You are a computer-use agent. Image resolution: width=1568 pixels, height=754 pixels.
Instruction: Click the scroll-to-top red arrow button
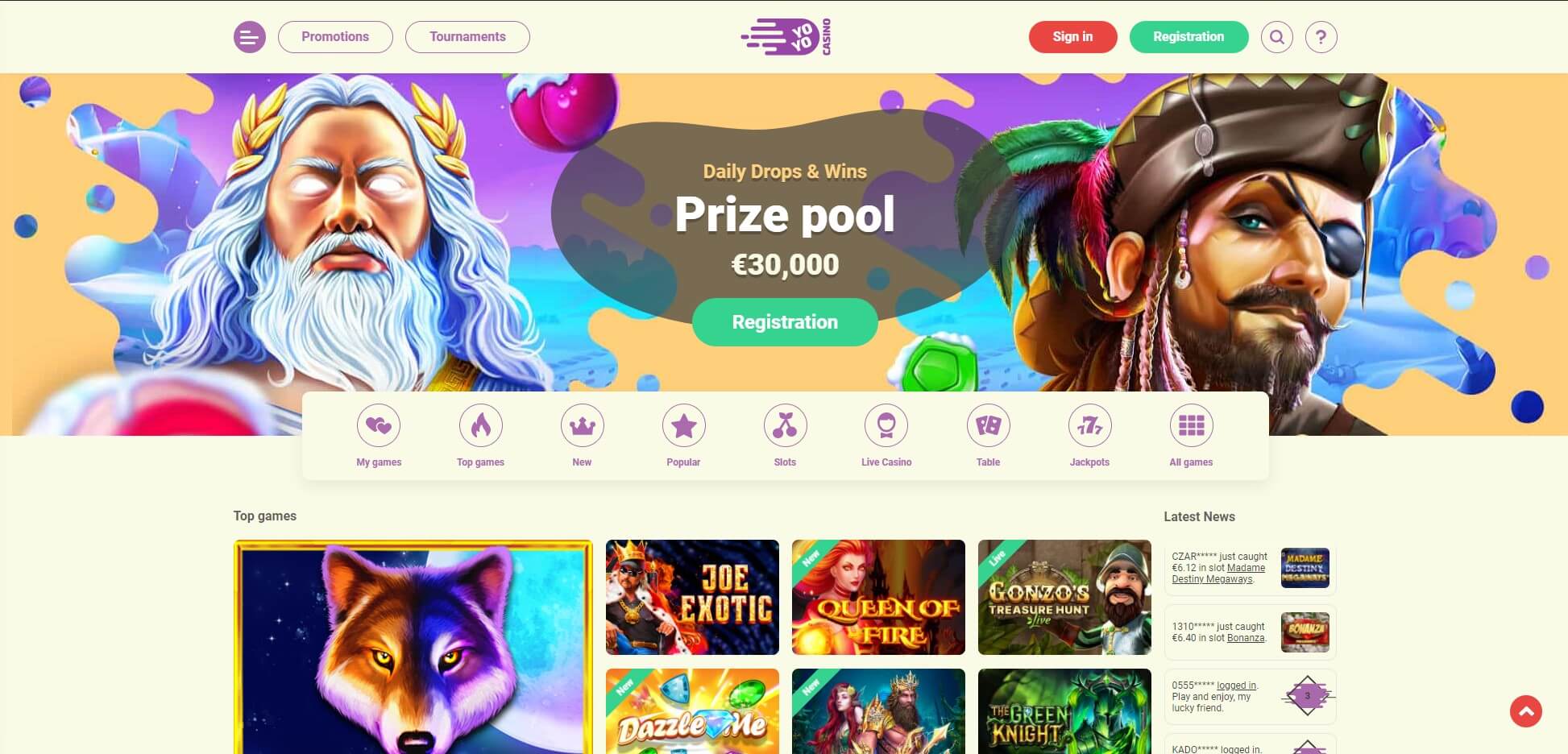point(1526,711)
